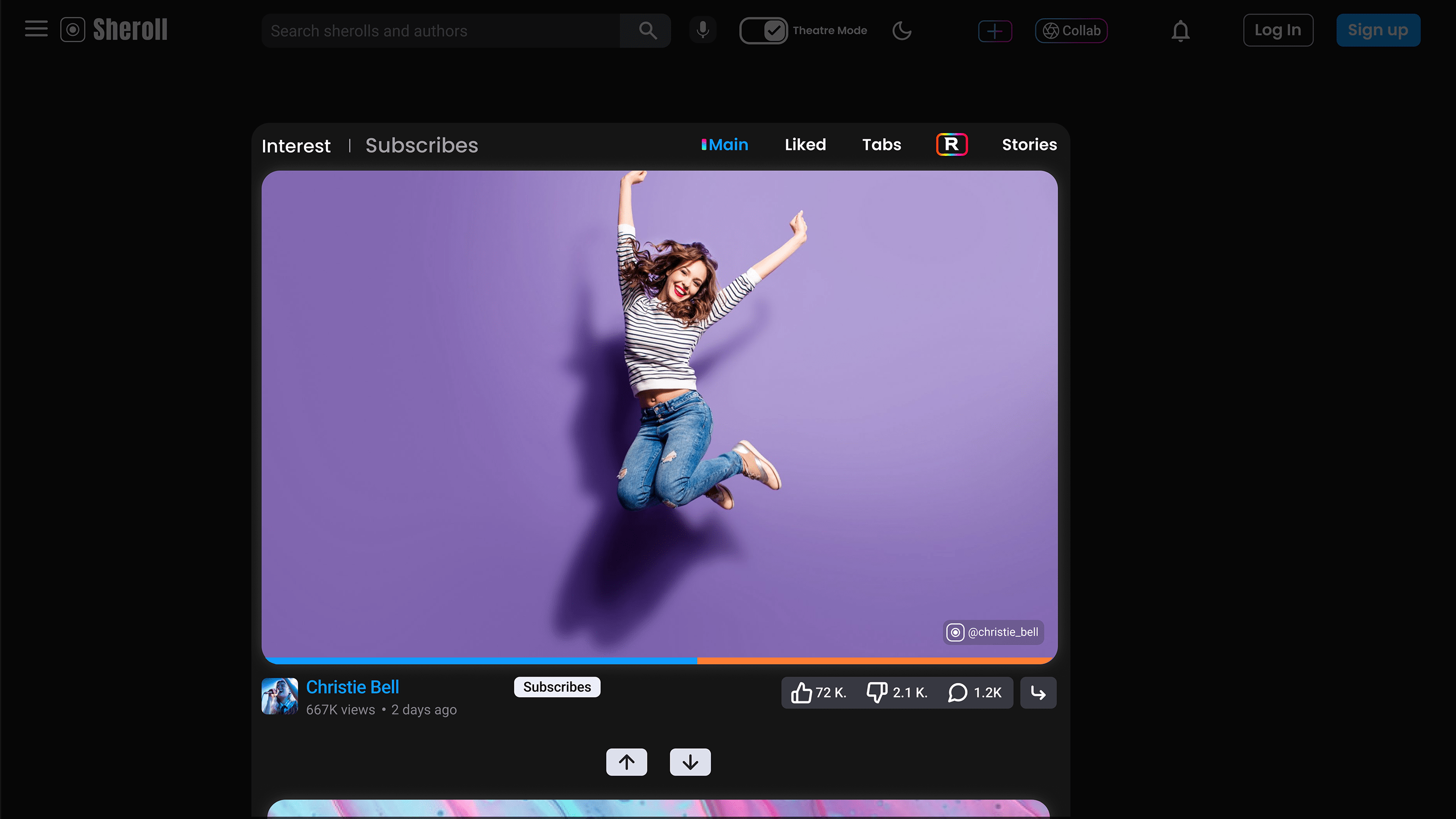Click the plus create button
The image size is (1456, 819).
click(x=995, y=31)
